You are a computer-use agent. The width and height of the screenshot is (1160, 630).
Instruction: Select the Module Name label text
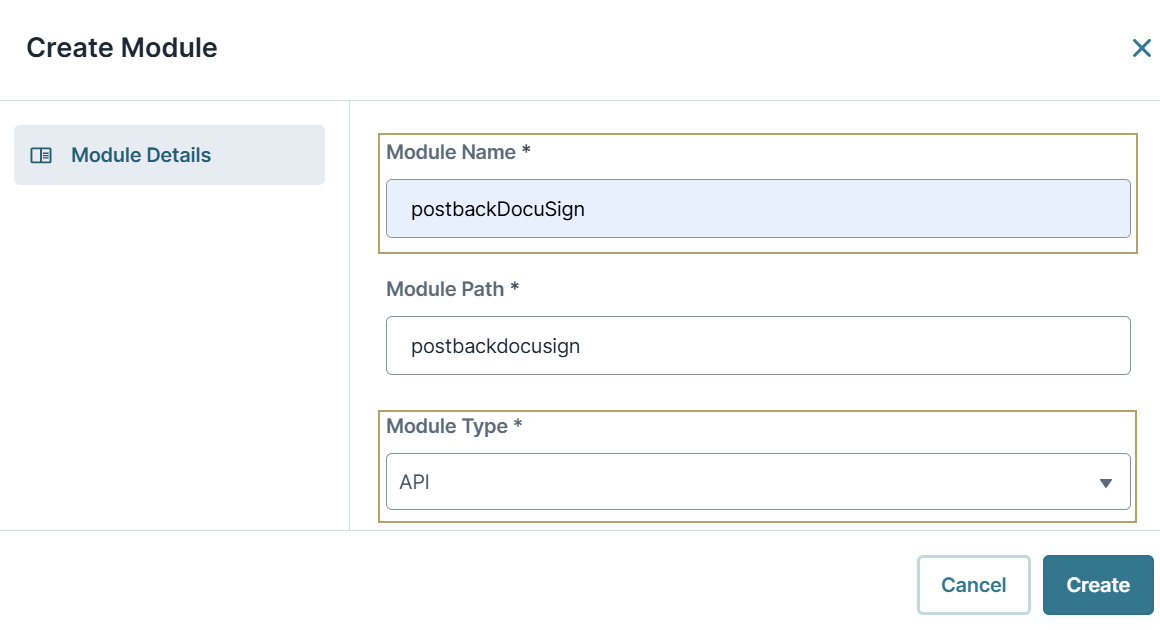[458, 152]
